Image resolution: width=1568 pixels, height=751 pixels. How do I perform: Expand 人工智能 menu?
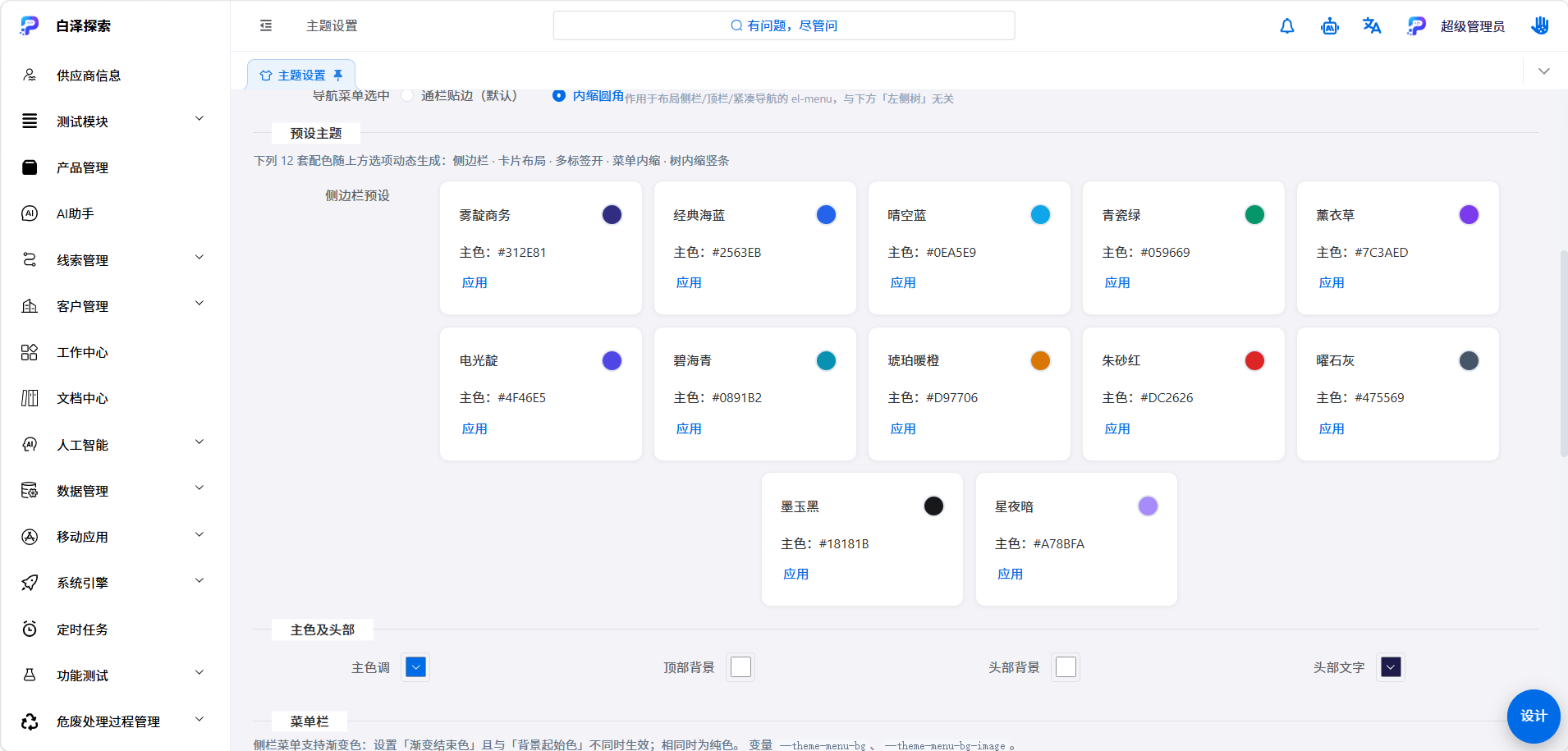click(115, 445)
